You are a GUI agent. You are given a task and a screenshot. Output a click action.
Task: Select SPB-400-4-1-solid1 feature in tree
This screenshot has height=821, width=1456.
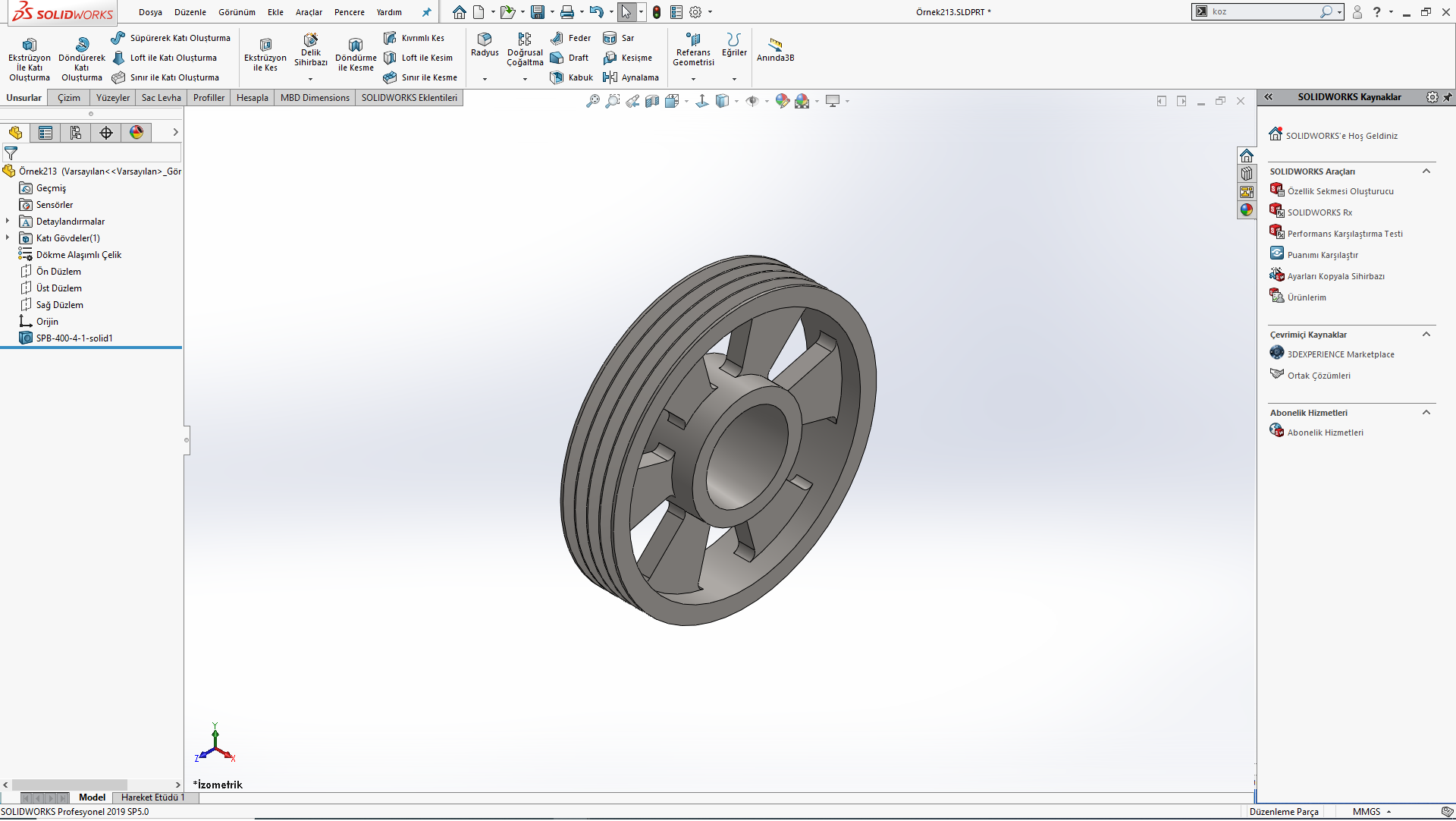click(74, 338)
